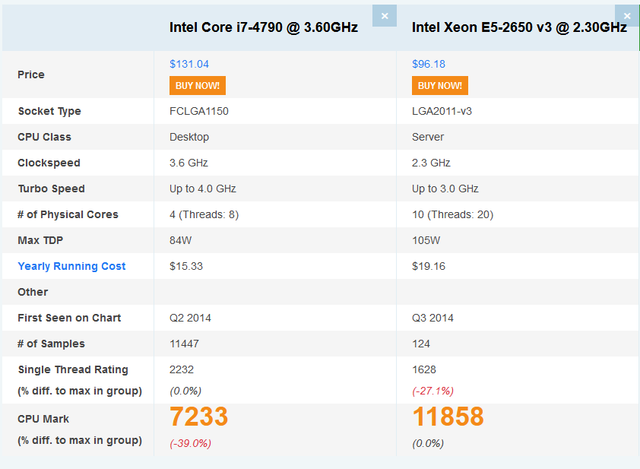Click the CPU Mark row label
Image resolution: width=640 pixels, height=469 pixels.
click(43, 419)
